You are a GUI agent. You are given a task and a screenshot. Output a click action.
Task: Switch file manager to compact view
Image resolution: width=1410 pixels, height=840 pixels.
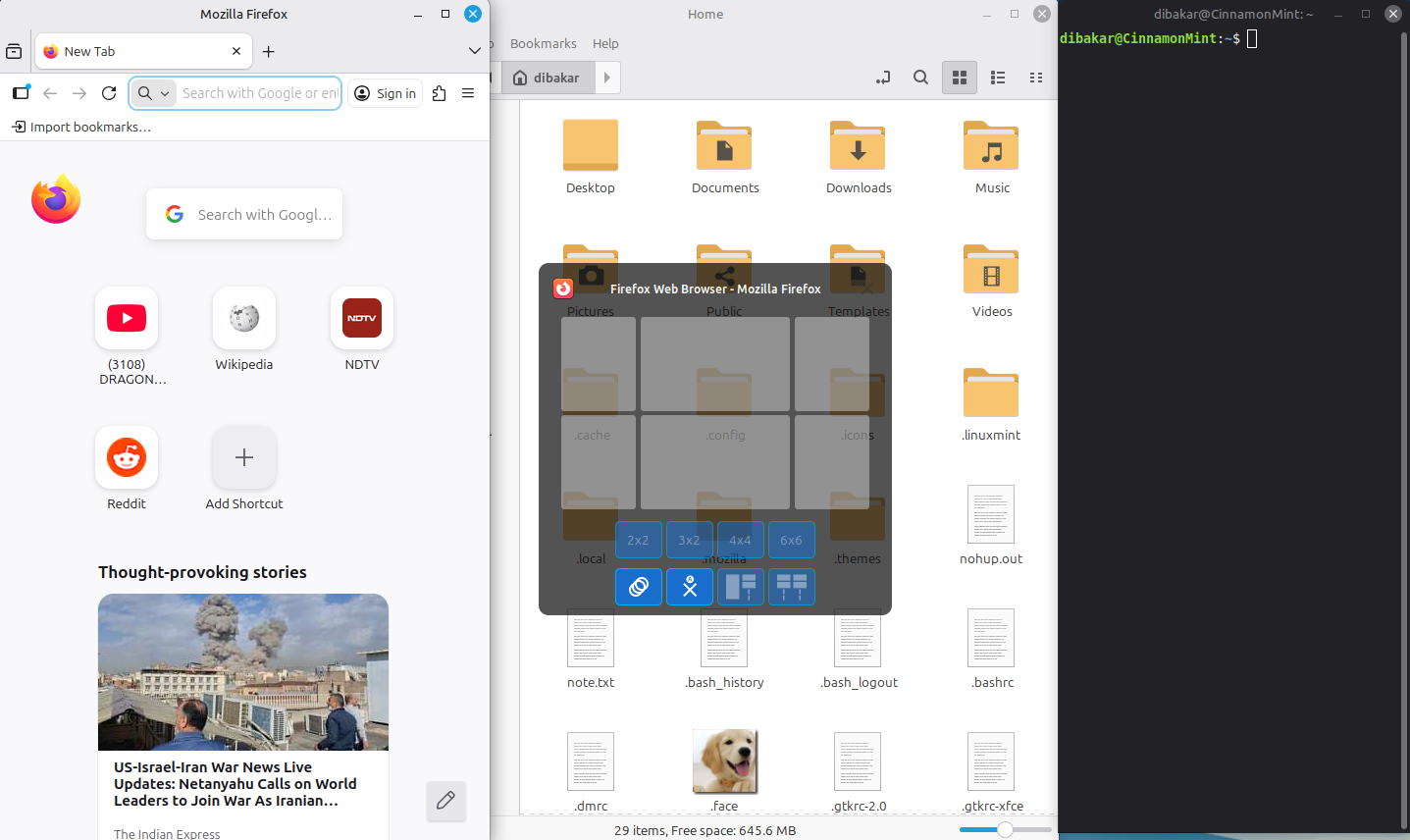1036,78
